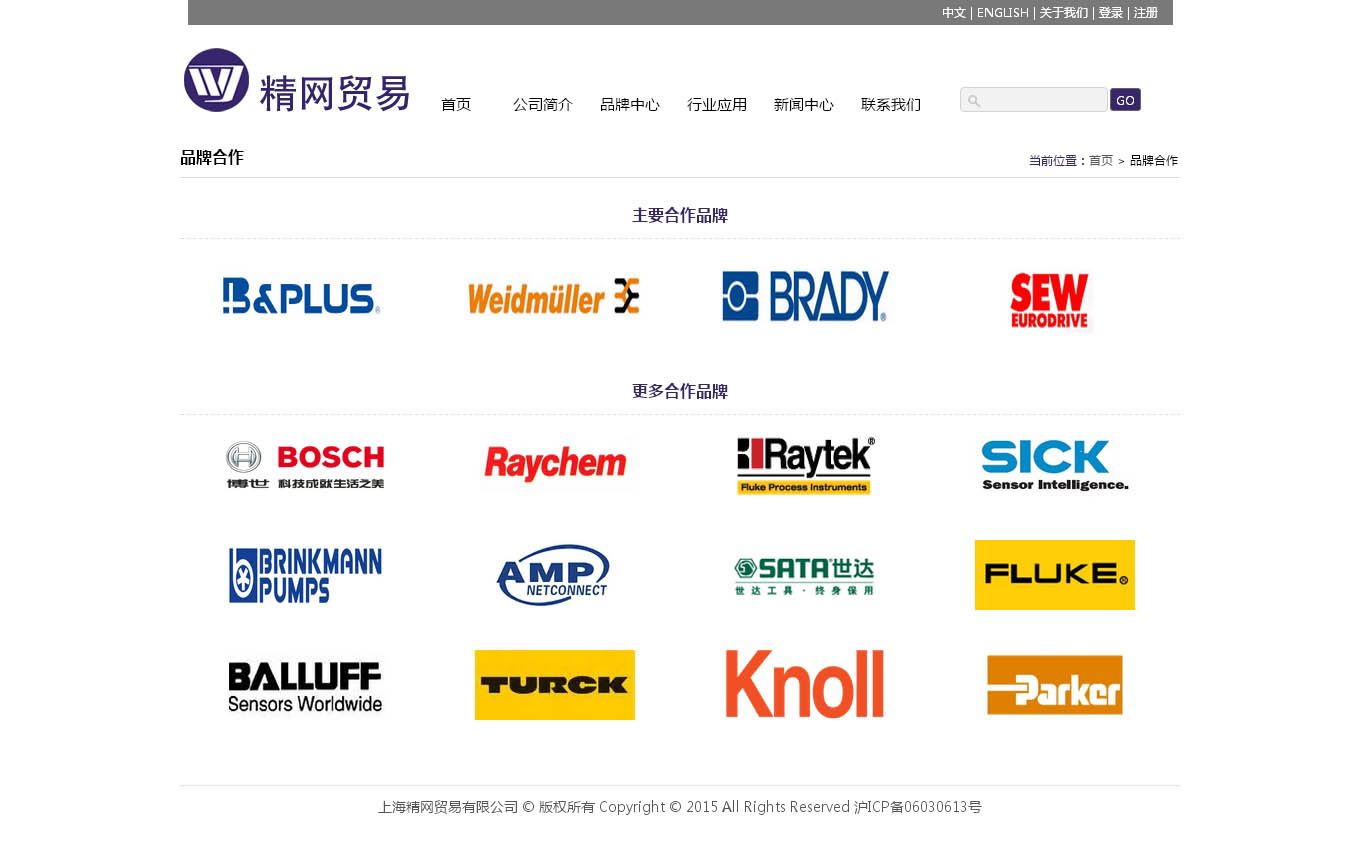Image resolution: width=1360 pixels, height=841 pixels.
Task: Switch language to 中文
Action: (954, 13)
